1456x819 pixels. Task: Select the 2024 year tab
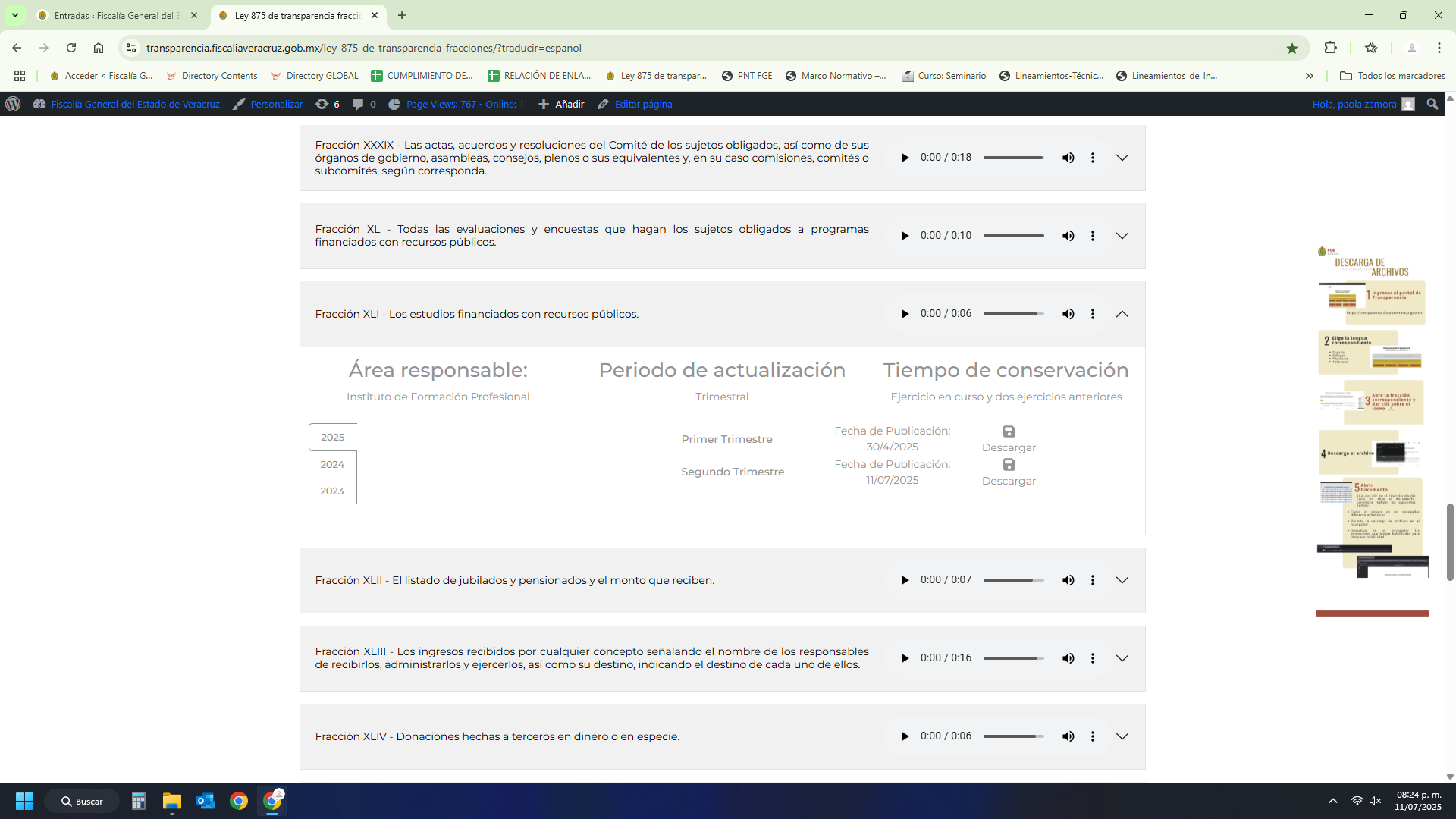[332, 464]
